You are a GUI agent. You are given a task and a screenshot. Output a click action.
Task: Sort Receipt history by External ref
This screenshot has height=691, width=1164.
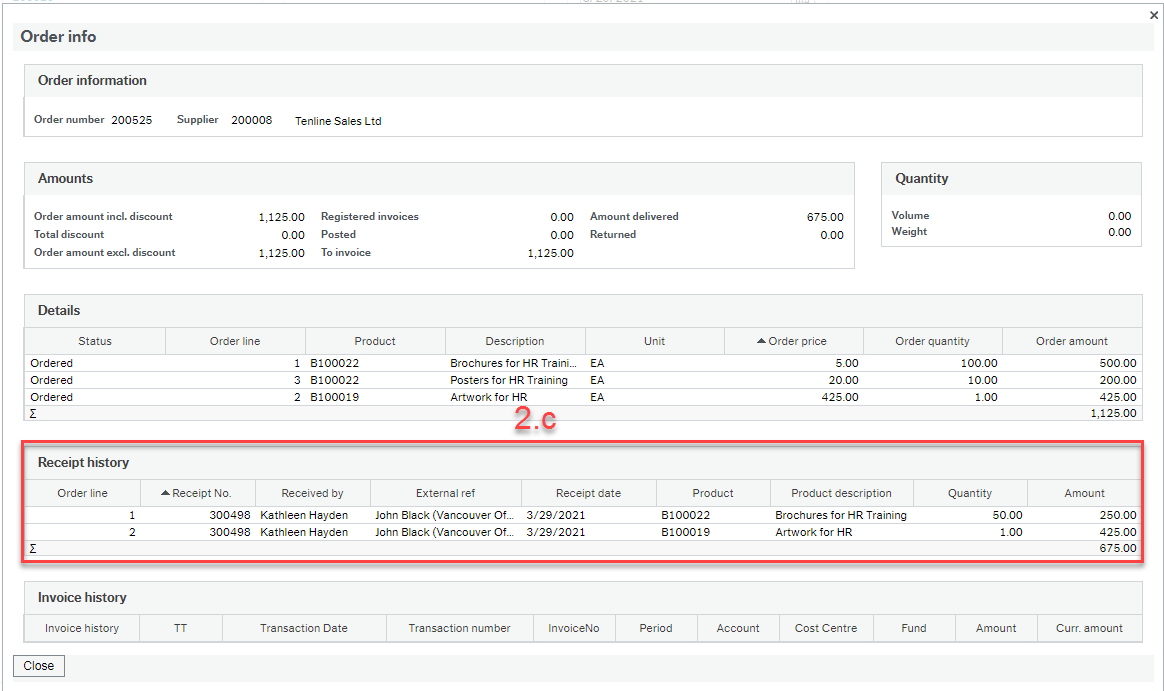445,493
